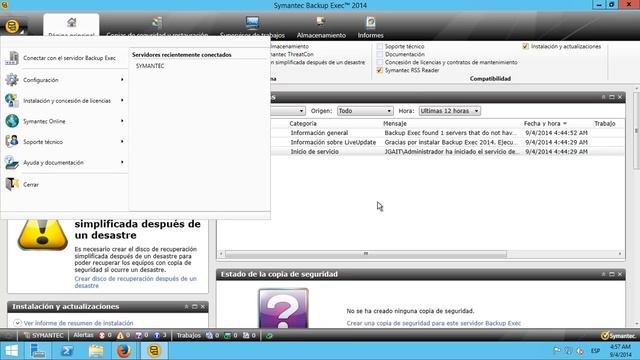The width and height of the screenshot is (640, 360).
Task: Select Conectar con el servidor Backup Exec
Action: pyautogui.click(x=64, y=58)
